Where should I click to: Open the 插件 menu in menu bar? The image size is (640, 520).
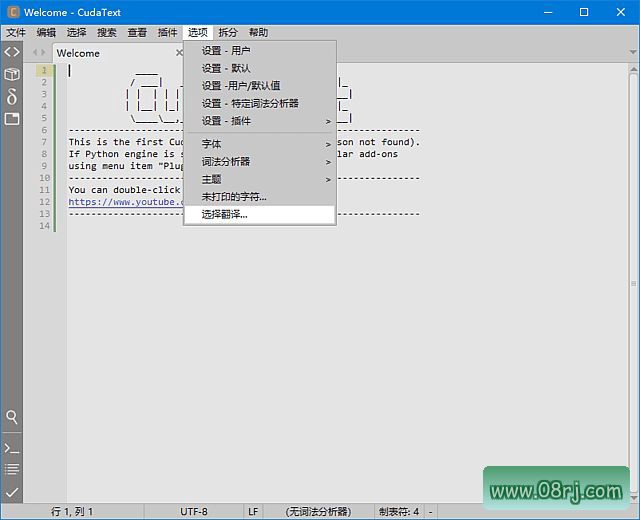[167, 32]
